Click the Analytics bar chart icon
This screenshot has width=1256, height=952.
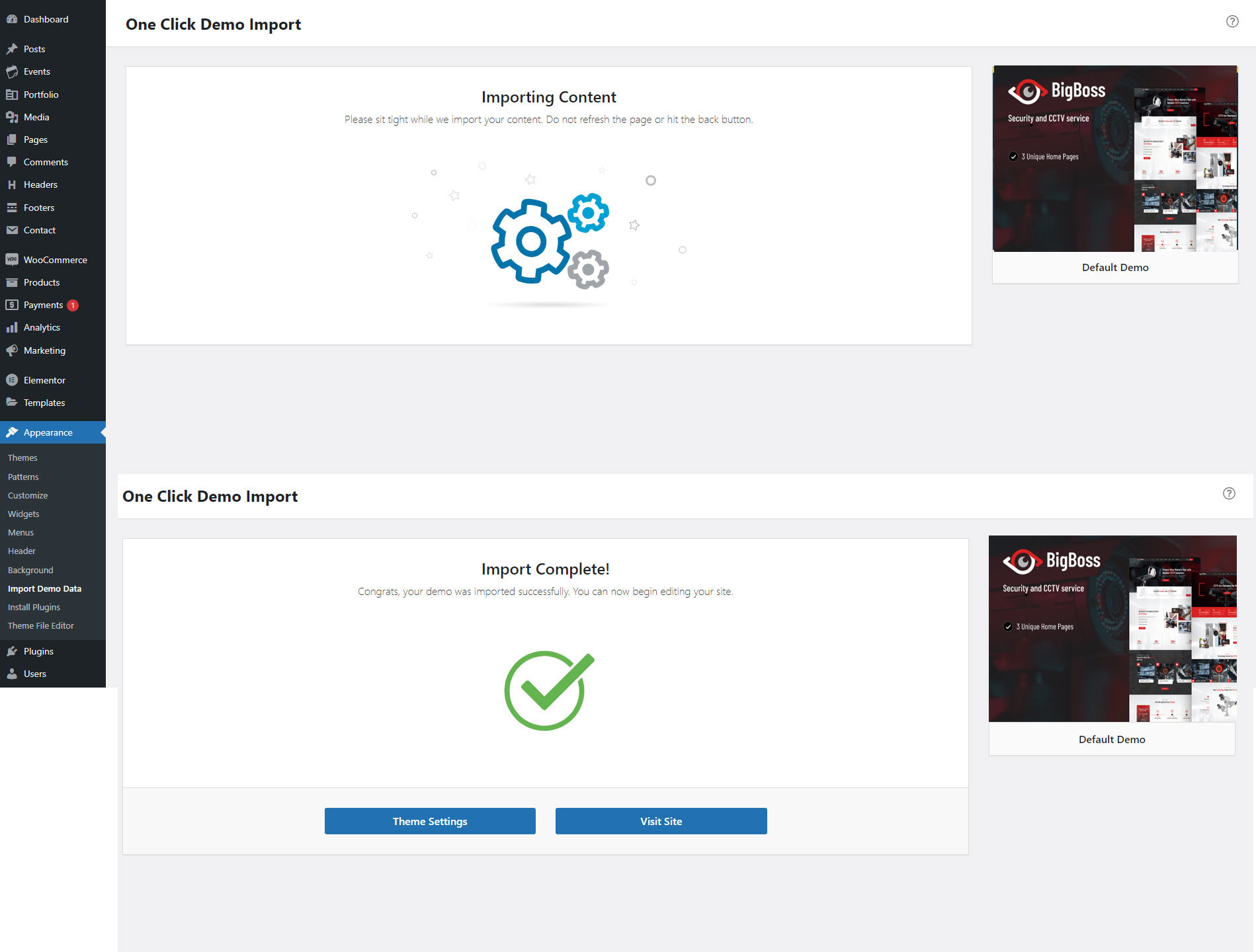coord(12,327)
